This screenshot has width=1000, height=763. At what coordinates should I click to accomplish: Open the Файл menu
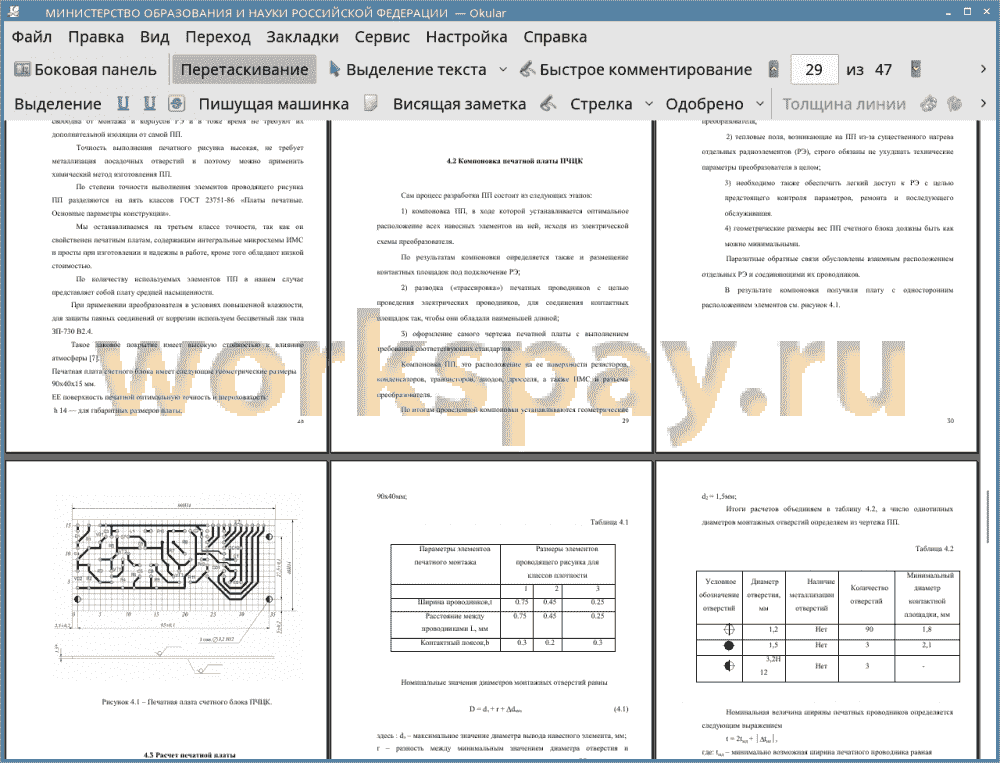coord(32,37)
